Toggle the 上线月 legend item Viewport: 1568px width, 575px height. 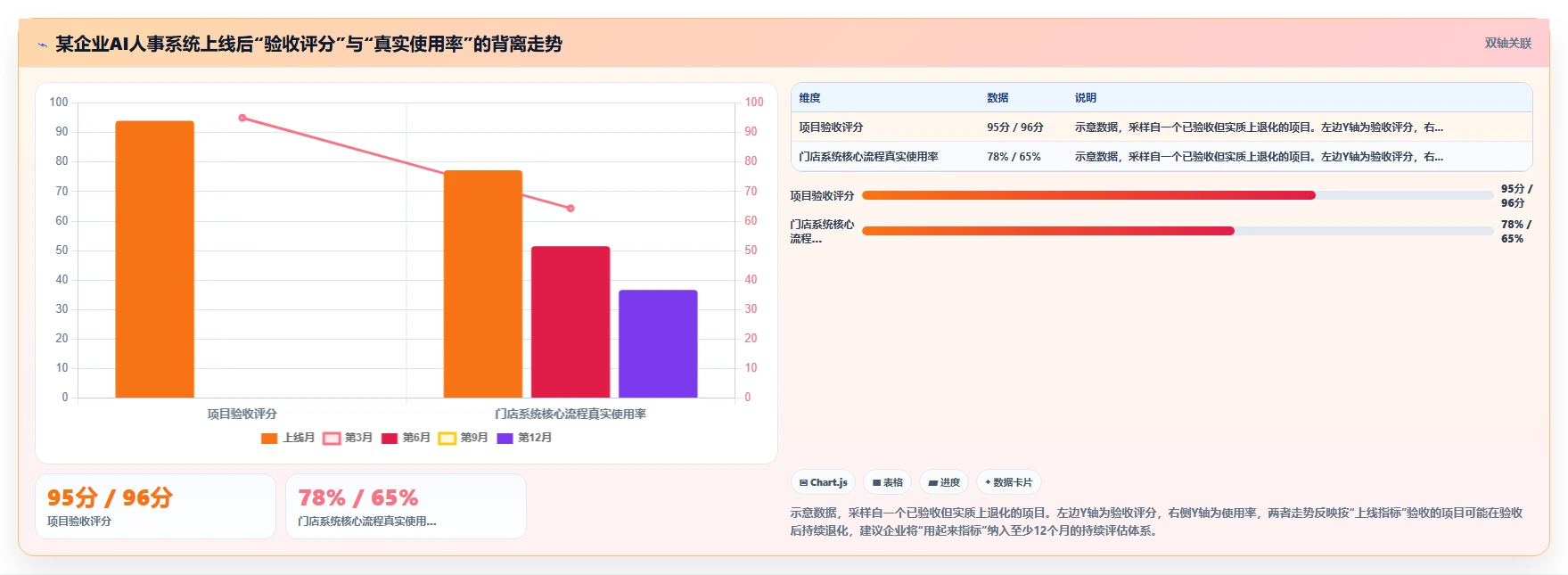click(288, 438)
